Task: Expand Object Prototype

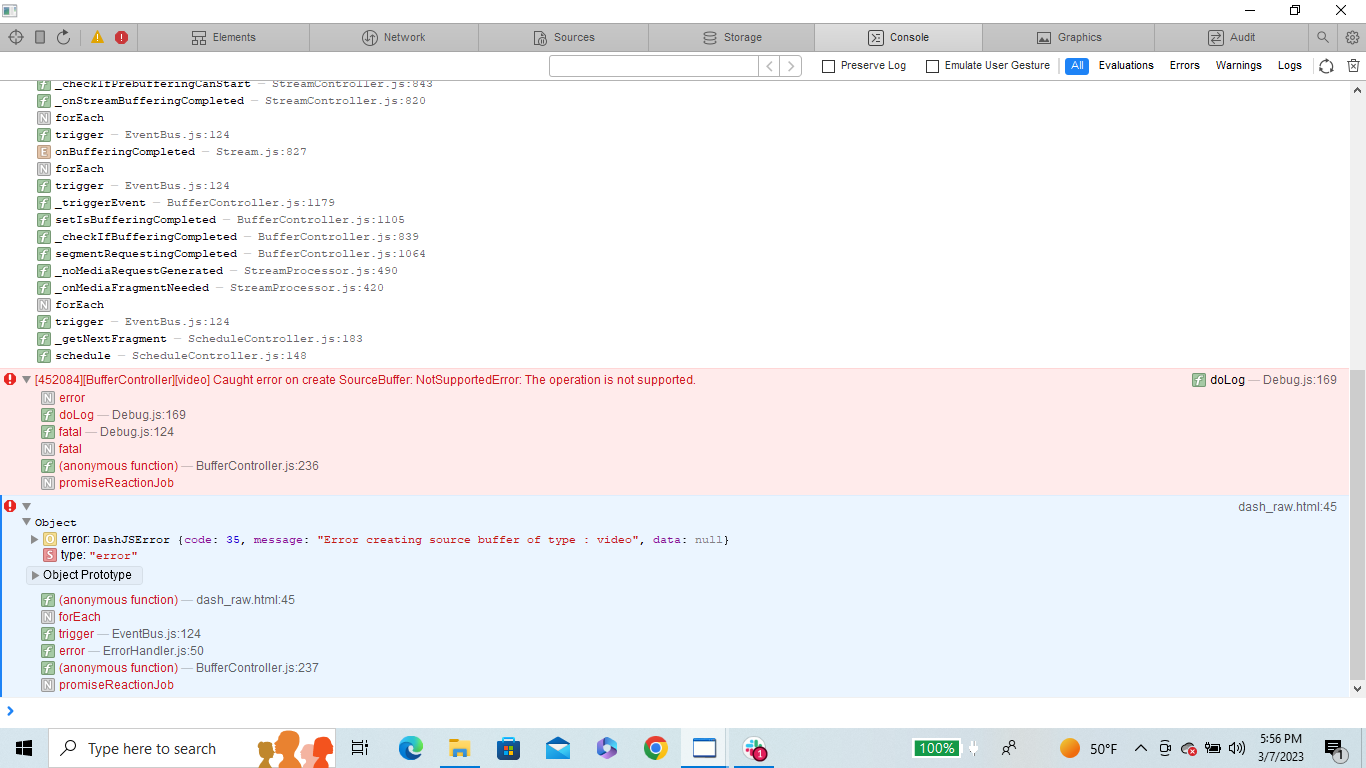Action: tap(84, 575)
